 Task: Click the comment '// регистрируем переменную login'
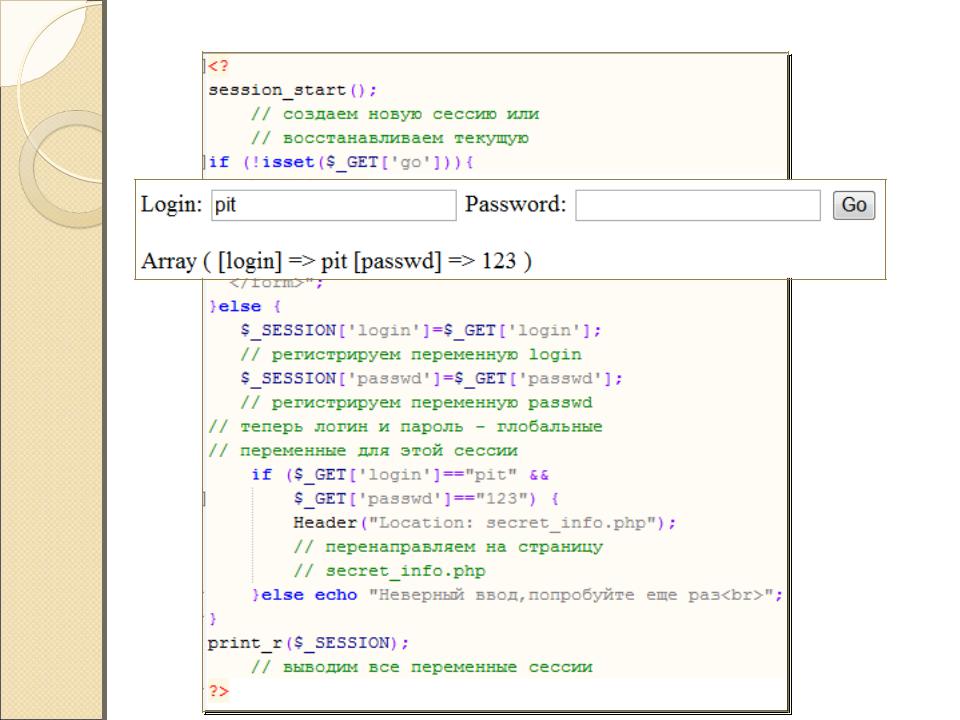pyautogui.click(x=411, y=354)
